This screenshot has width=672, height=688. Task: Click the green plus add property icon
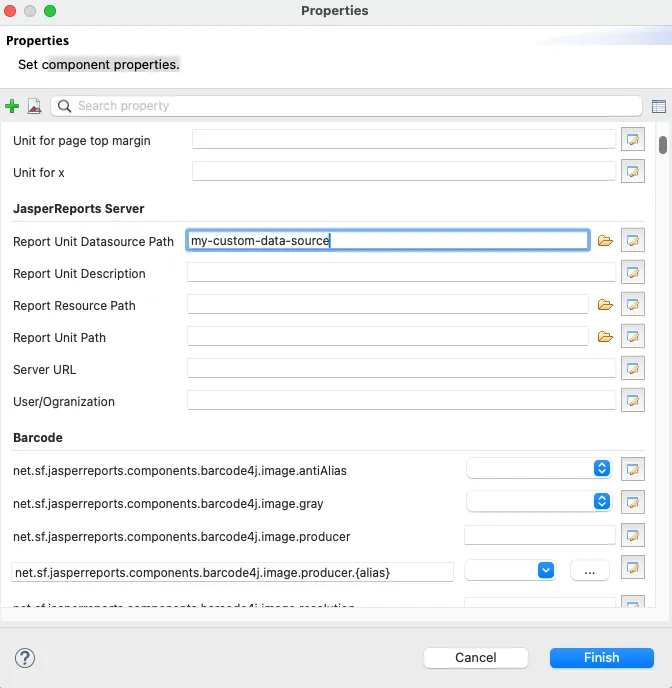(x=12, y=106)
